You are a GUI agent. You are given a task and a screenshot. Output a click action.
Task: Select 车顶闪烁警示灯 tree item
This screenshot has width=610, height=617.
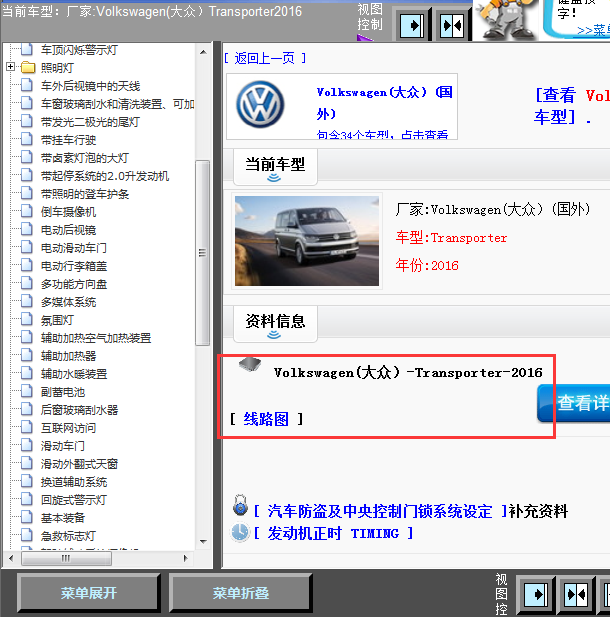coord(79,50)
